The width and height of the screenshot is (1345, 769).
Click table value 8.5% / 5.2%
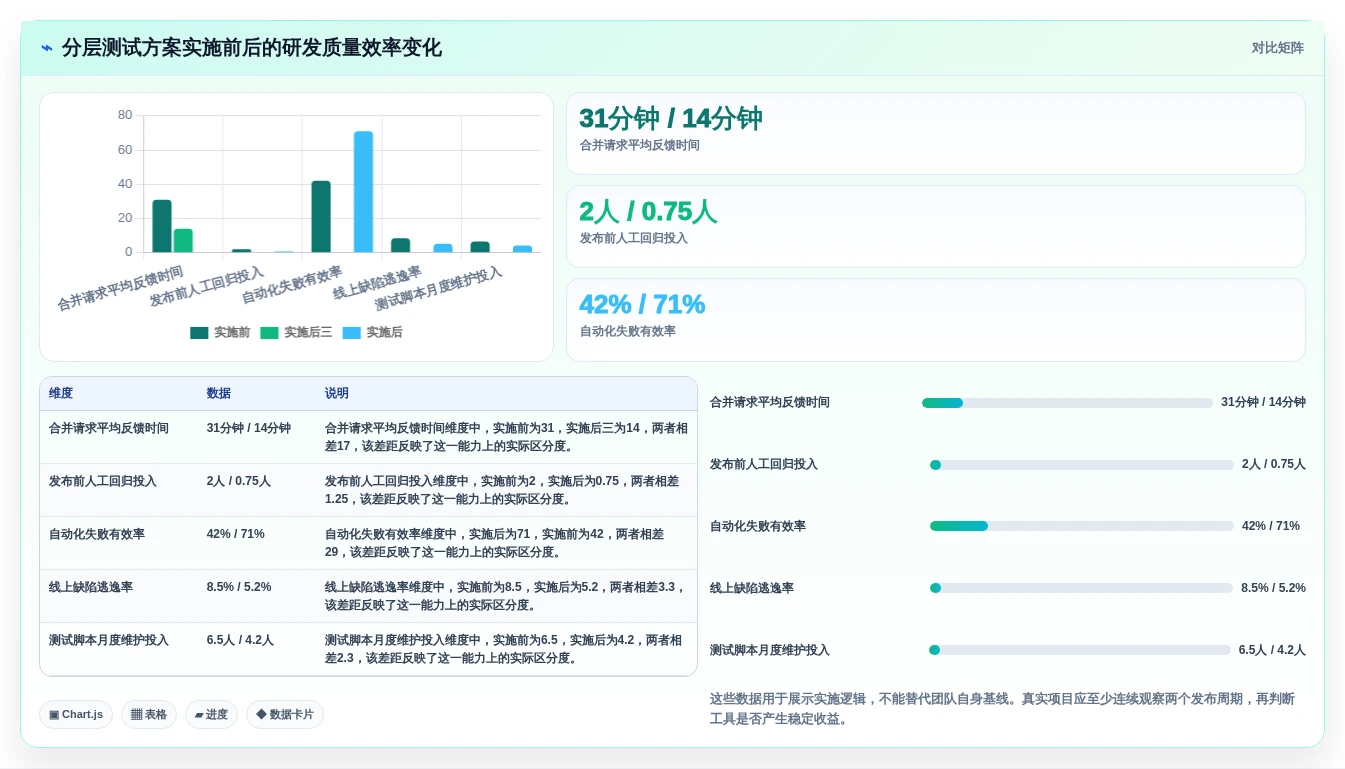[x=239, y=587]
